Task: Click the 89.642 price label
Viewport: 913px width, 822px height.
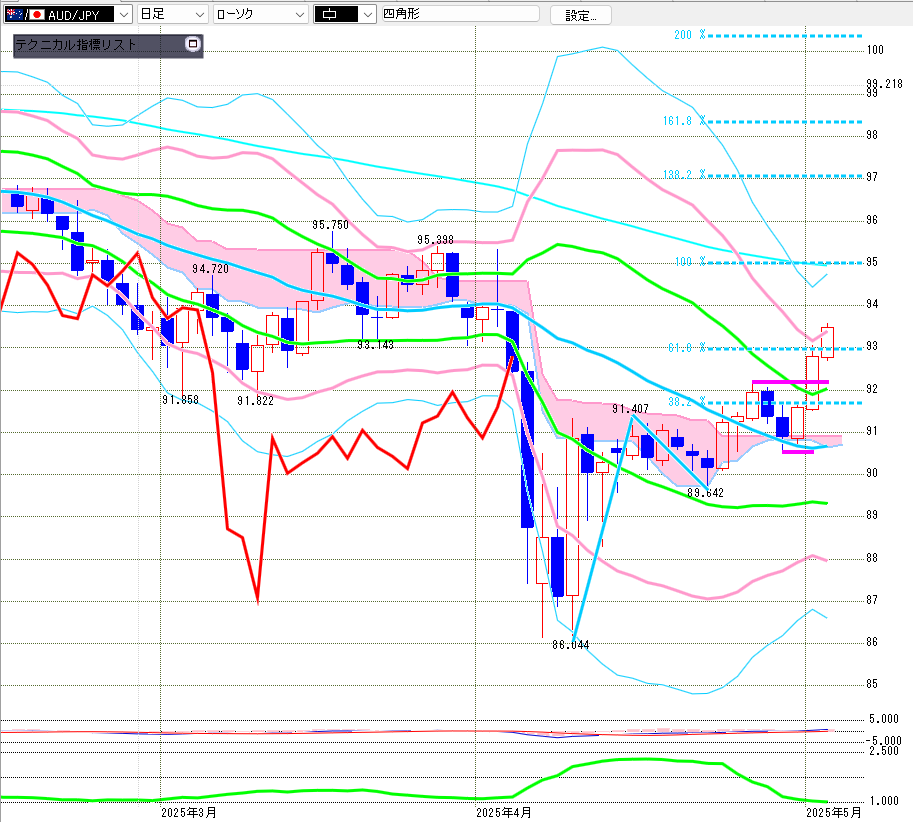Action: coord(705,493)
